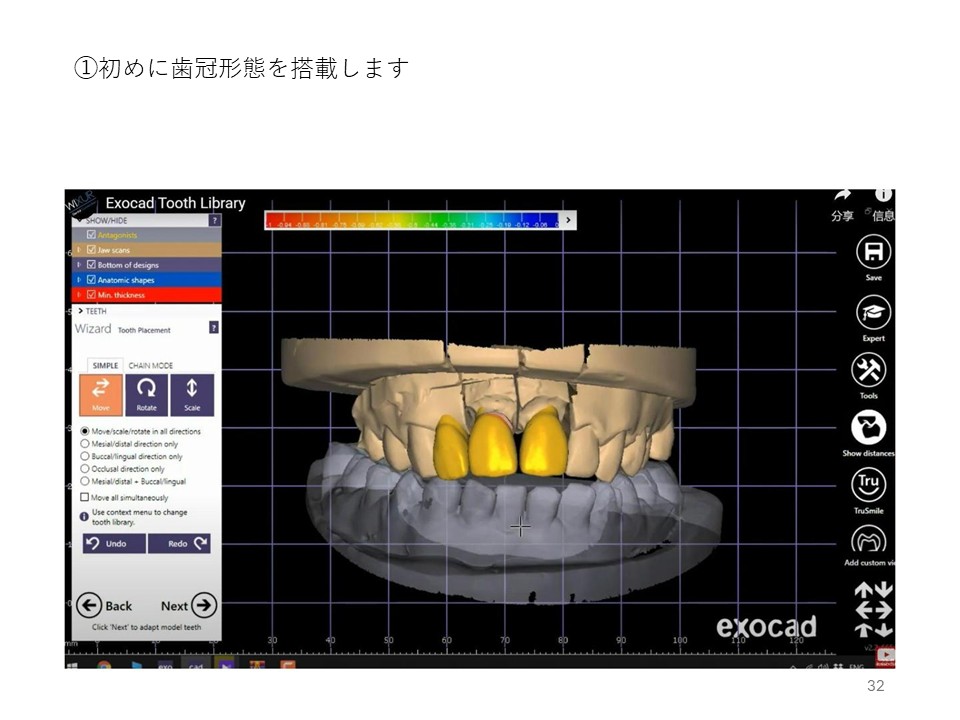Screen dimensions: 960x720
Task: Select the Scale tool
Action: [192, 394]
